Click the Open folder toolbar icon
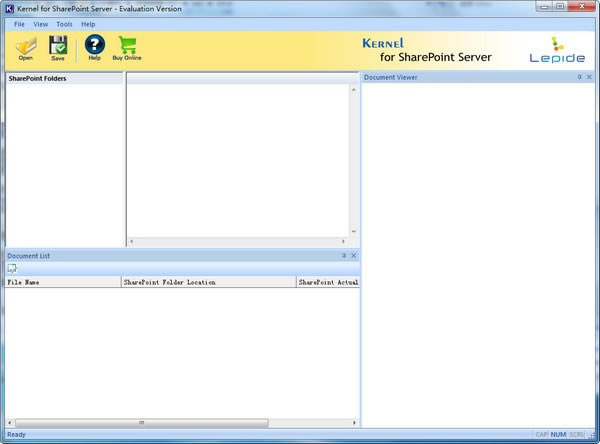 25,45
